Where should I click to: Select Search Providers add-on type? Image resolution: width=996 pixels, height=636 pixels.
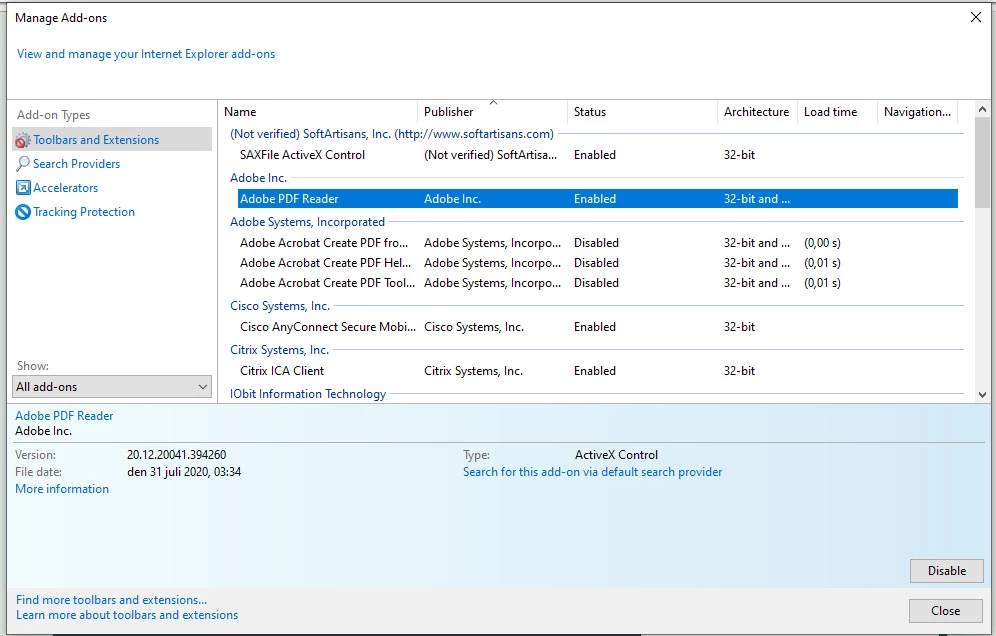pyautogui.click(x=76, y=164)
